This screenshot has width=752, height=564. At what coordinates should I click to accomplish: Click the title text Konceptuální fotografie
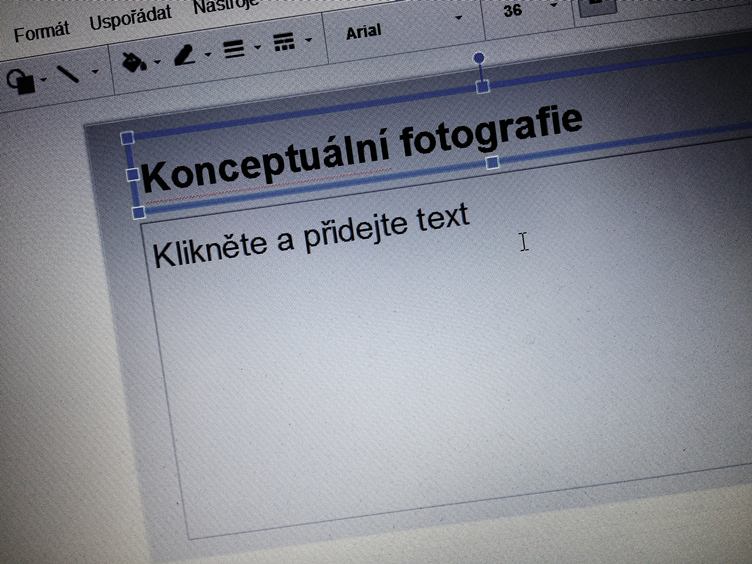click(362, 150)
